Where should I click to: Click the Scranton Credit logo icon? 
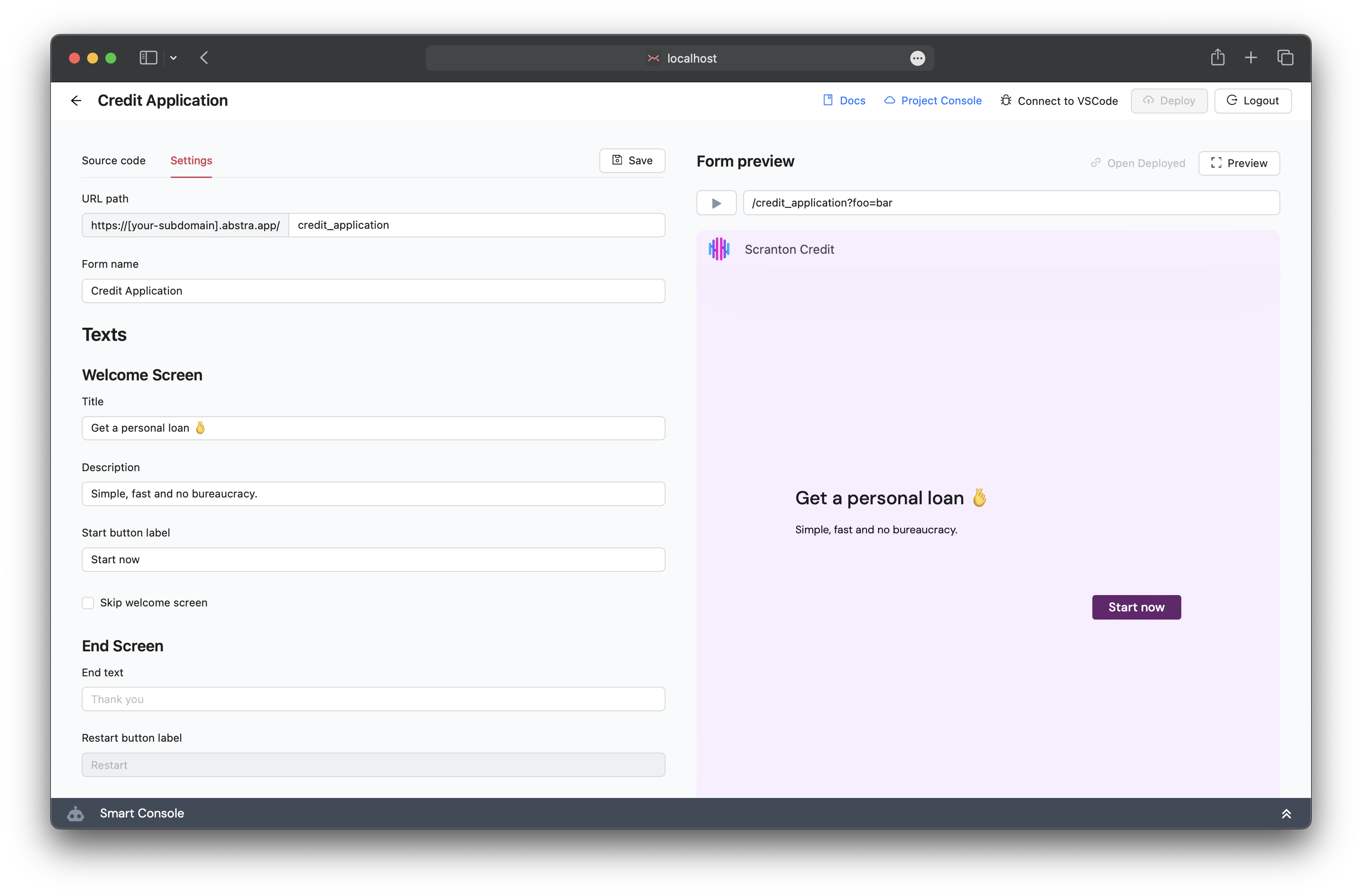(x=719, y=250)
